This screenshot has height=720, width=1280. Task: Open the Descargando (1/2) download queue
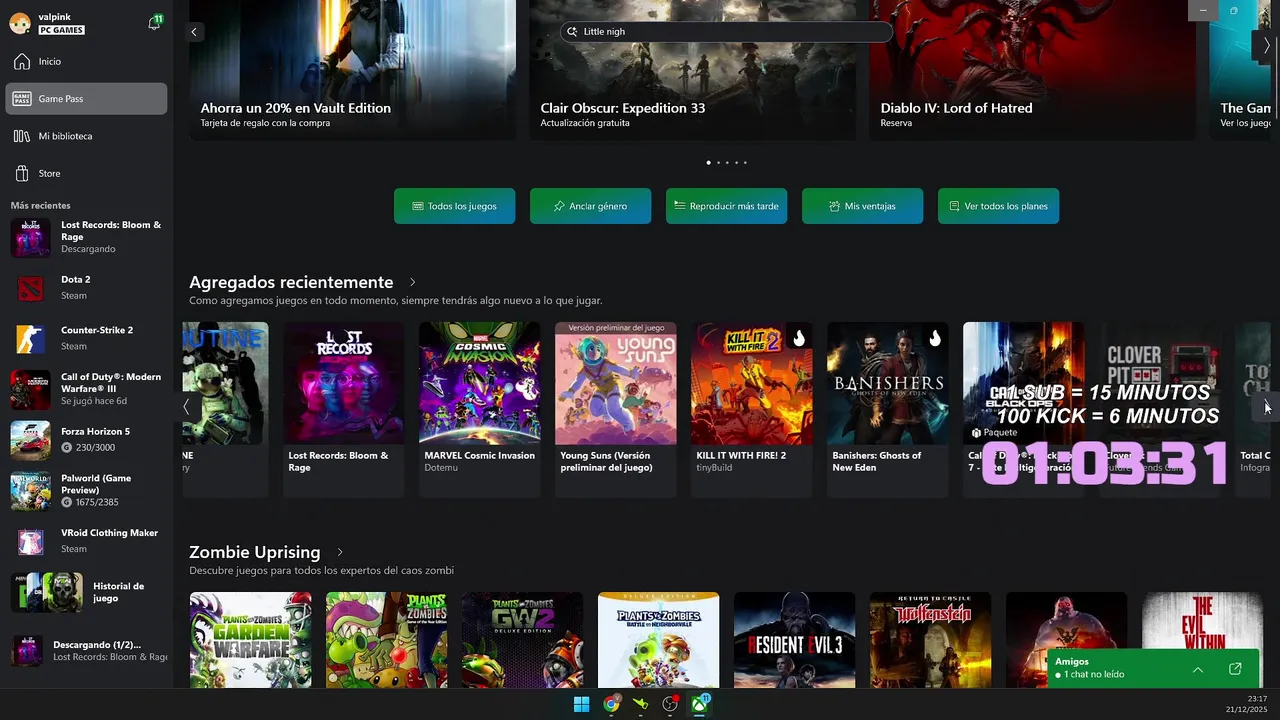pyautogui.click(x=86, y=651)
